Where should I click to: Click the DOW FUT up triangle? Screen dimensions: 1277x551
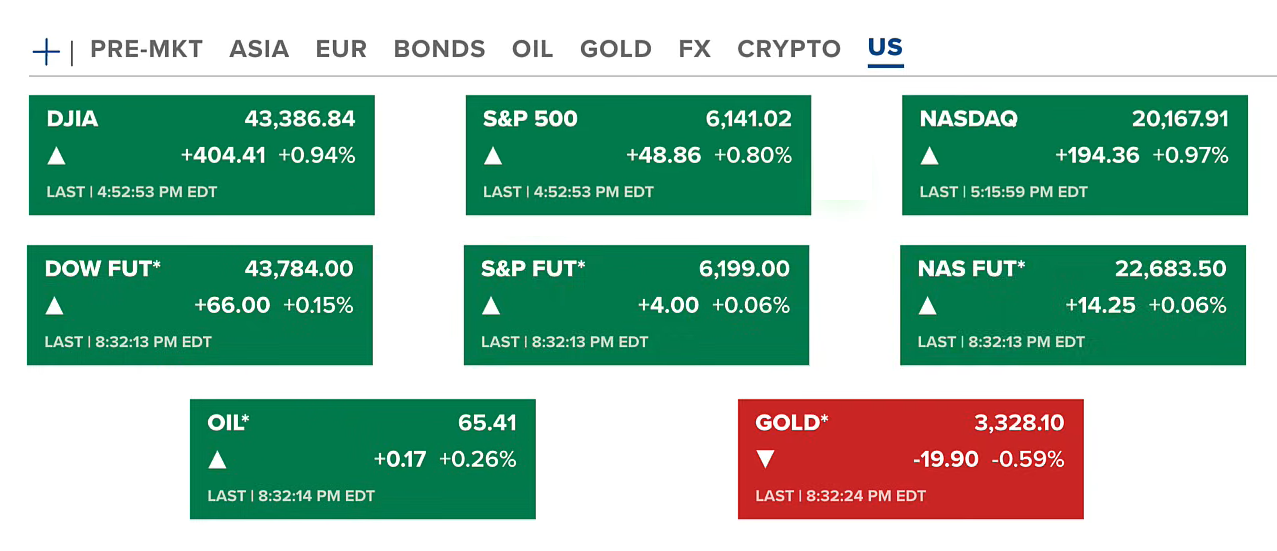pyautogui.click(x=55, y=306)
